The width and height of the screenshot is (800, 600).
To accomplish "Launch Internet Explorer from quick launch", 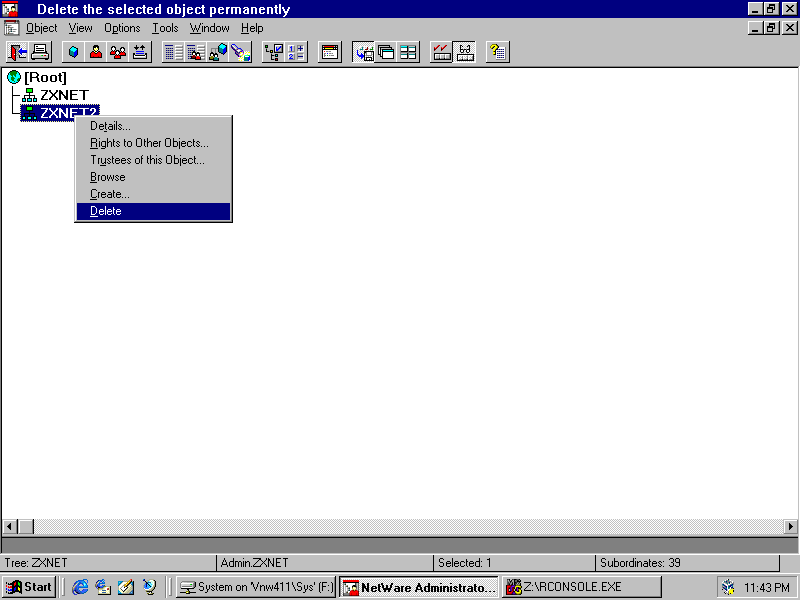I will click(80, 587).
